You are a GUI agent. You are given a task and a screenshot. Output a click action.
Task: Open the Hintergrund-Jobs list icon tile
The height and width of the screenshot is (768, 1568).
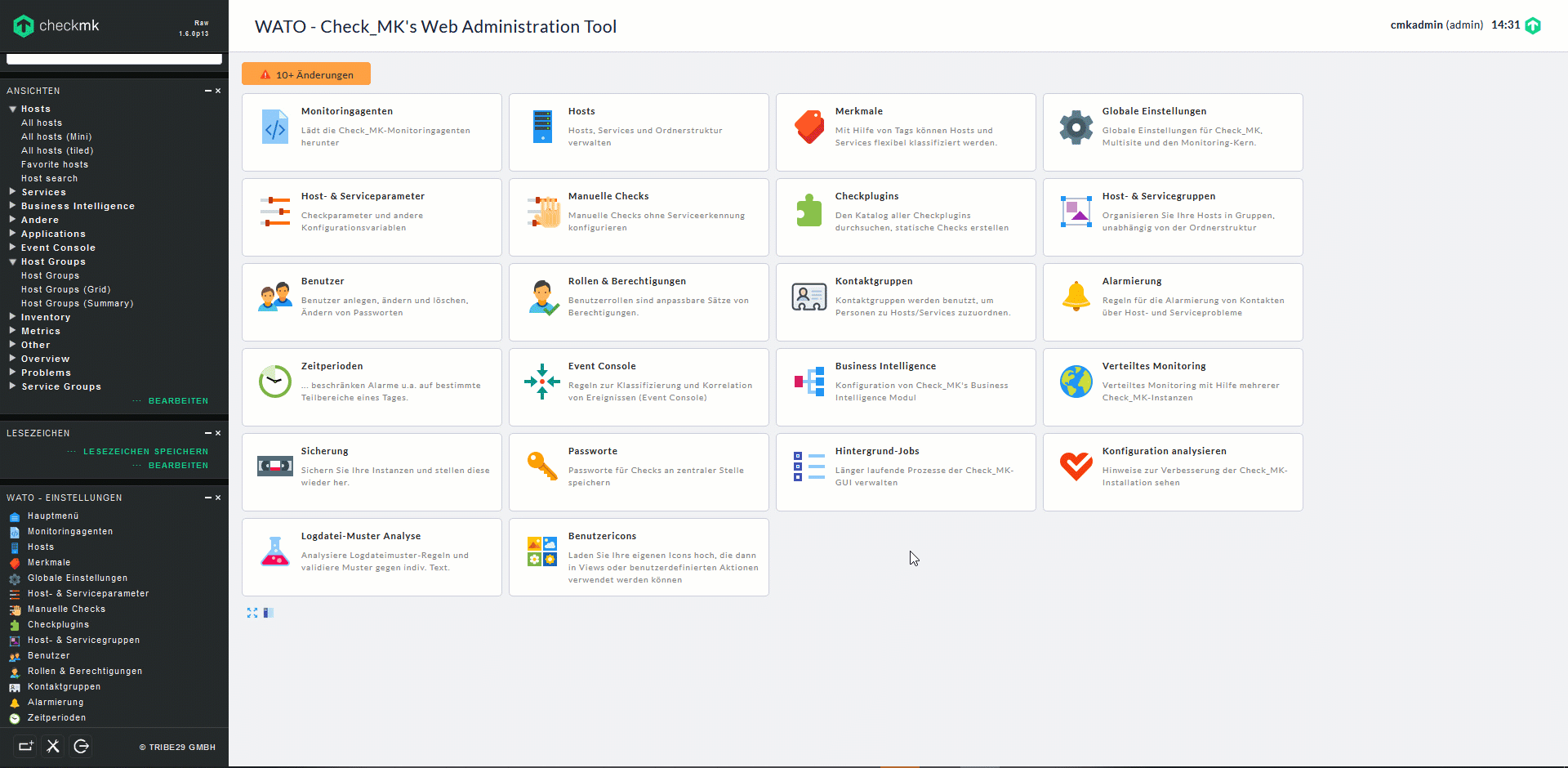click(x=809, y=467)
